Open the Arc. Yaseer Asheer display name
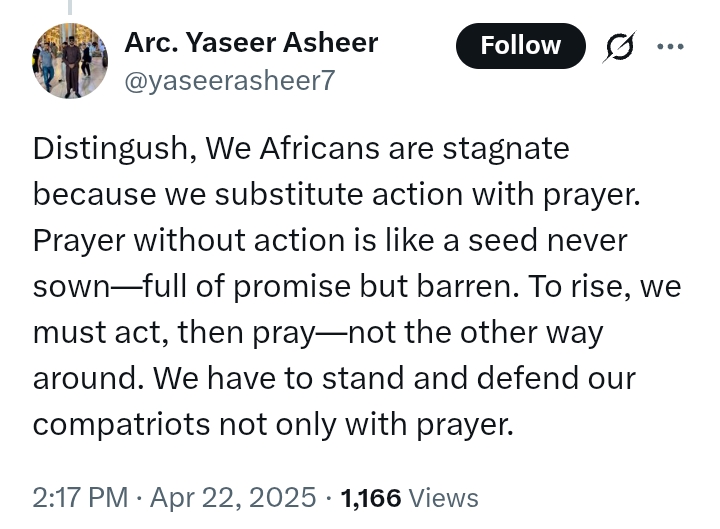720x529 pixels. click(x=251, y=43)
